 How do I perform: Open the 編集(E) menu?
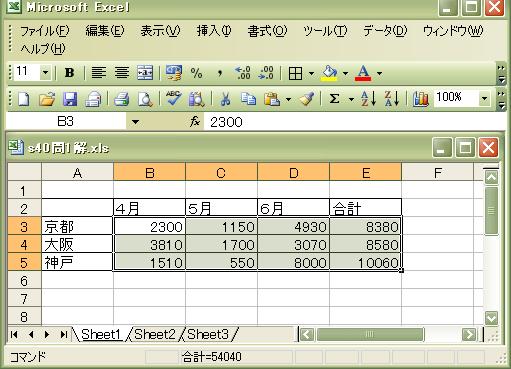click(105, 31)
